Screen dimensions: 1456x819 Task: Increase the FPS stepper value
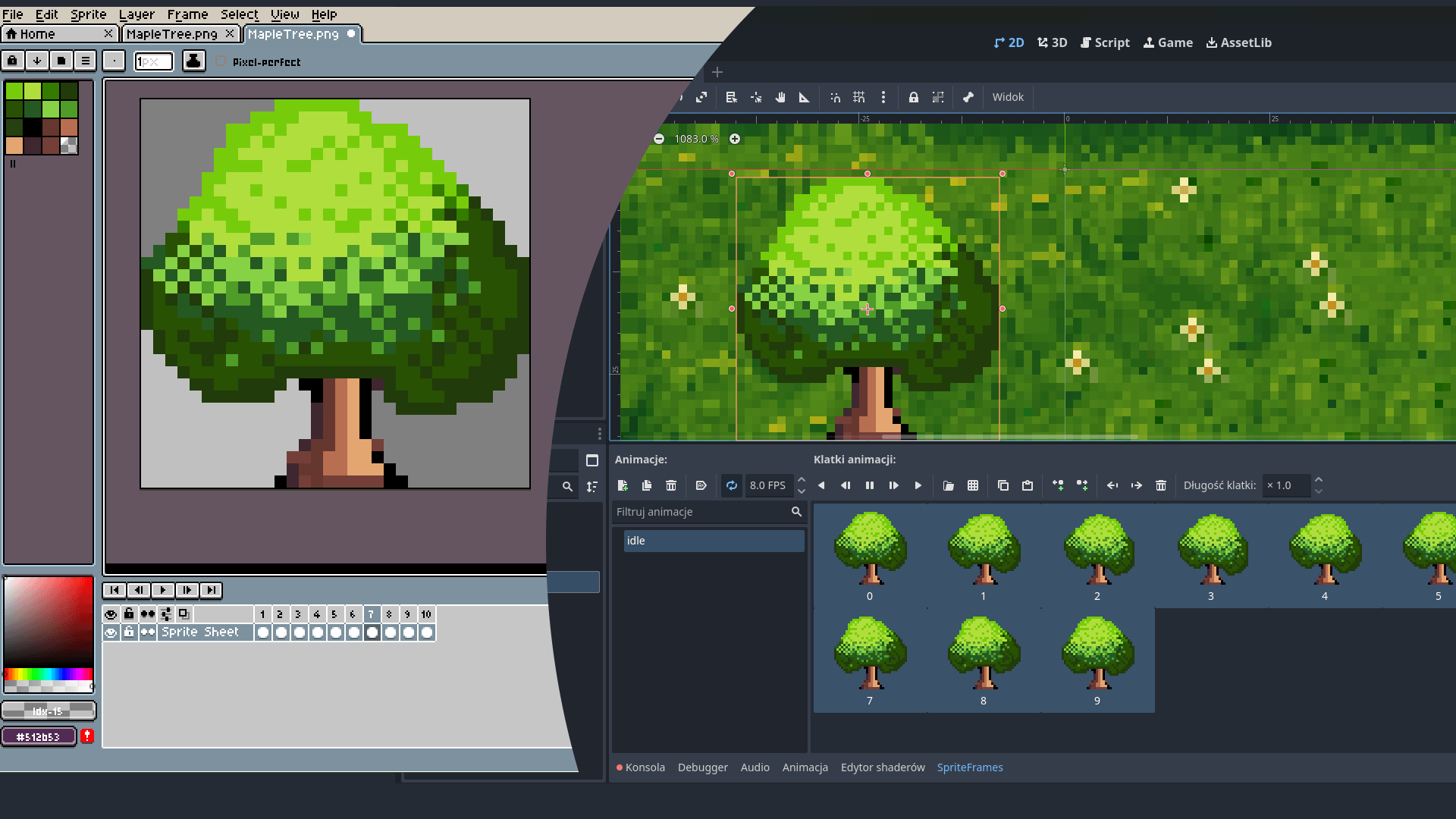[802, 480]
